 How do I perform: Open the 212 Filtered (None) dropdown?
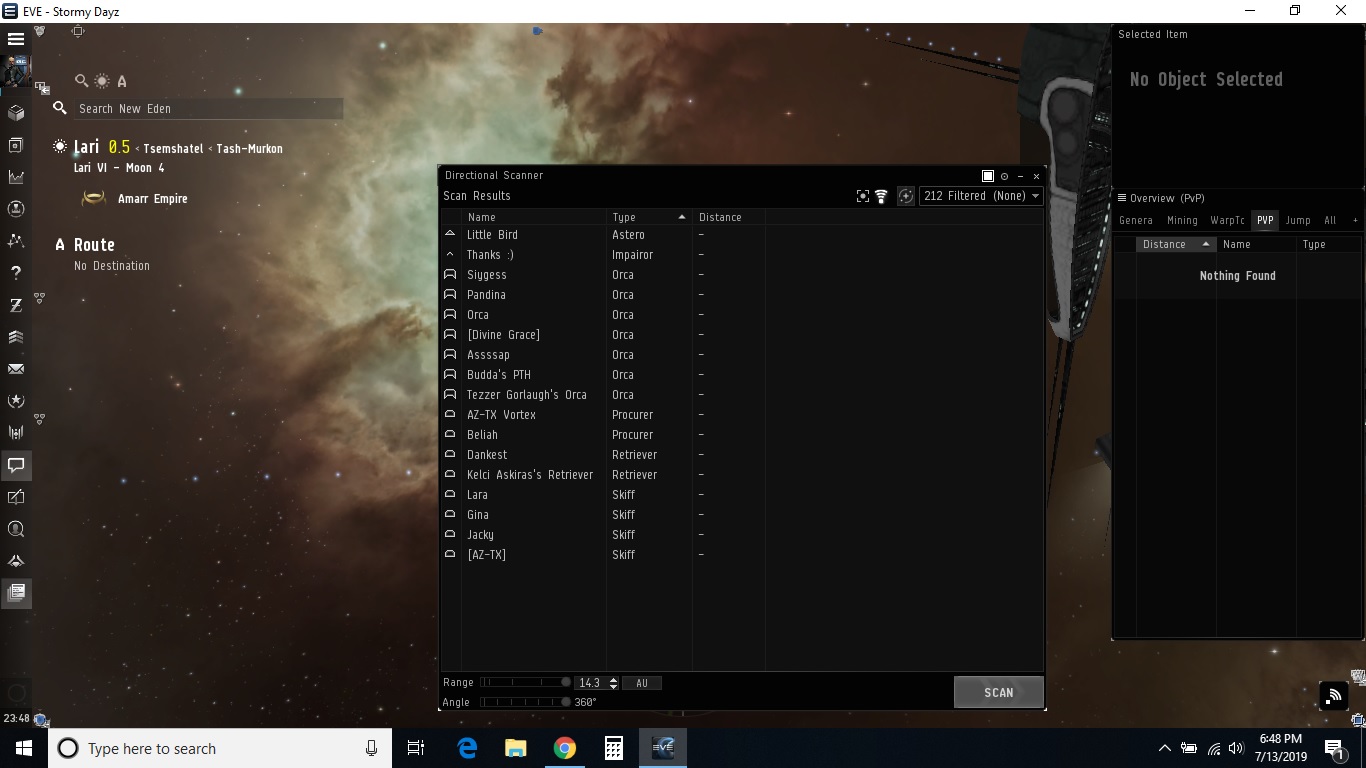click(x=981, y=196)
